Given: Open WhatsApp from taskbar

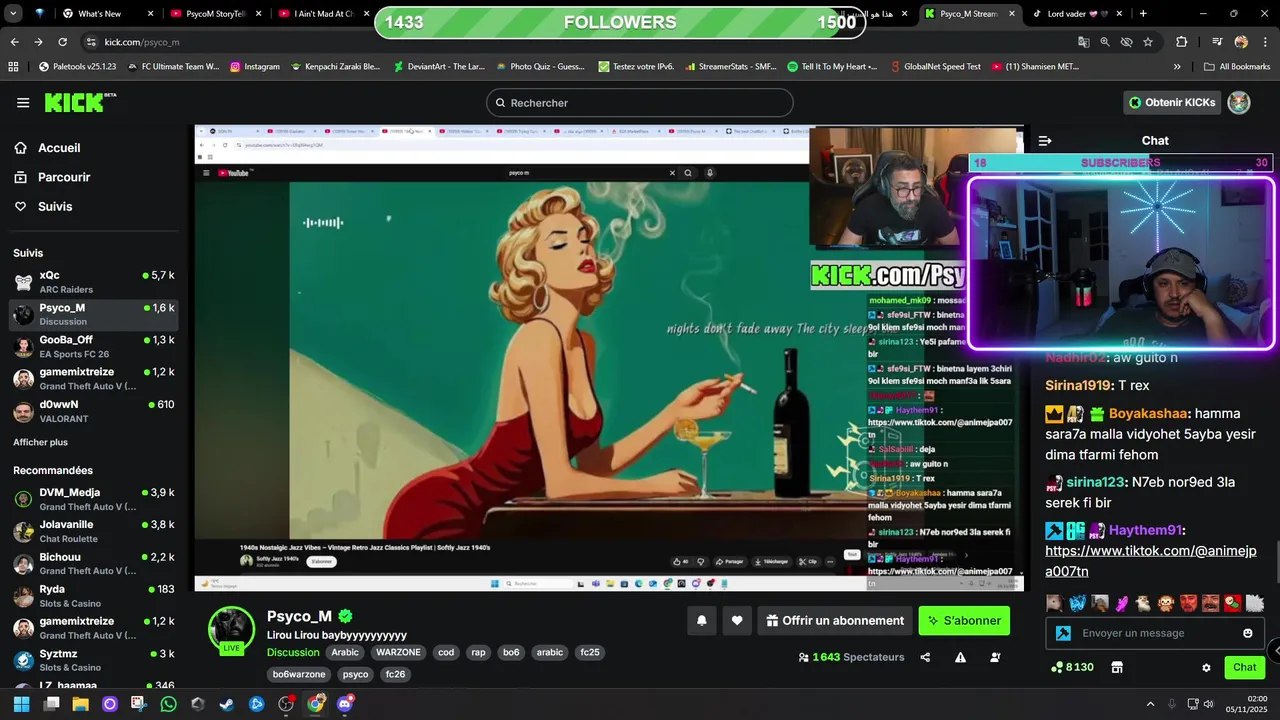Looking at the screenshot, I should (x=168, y=704).
